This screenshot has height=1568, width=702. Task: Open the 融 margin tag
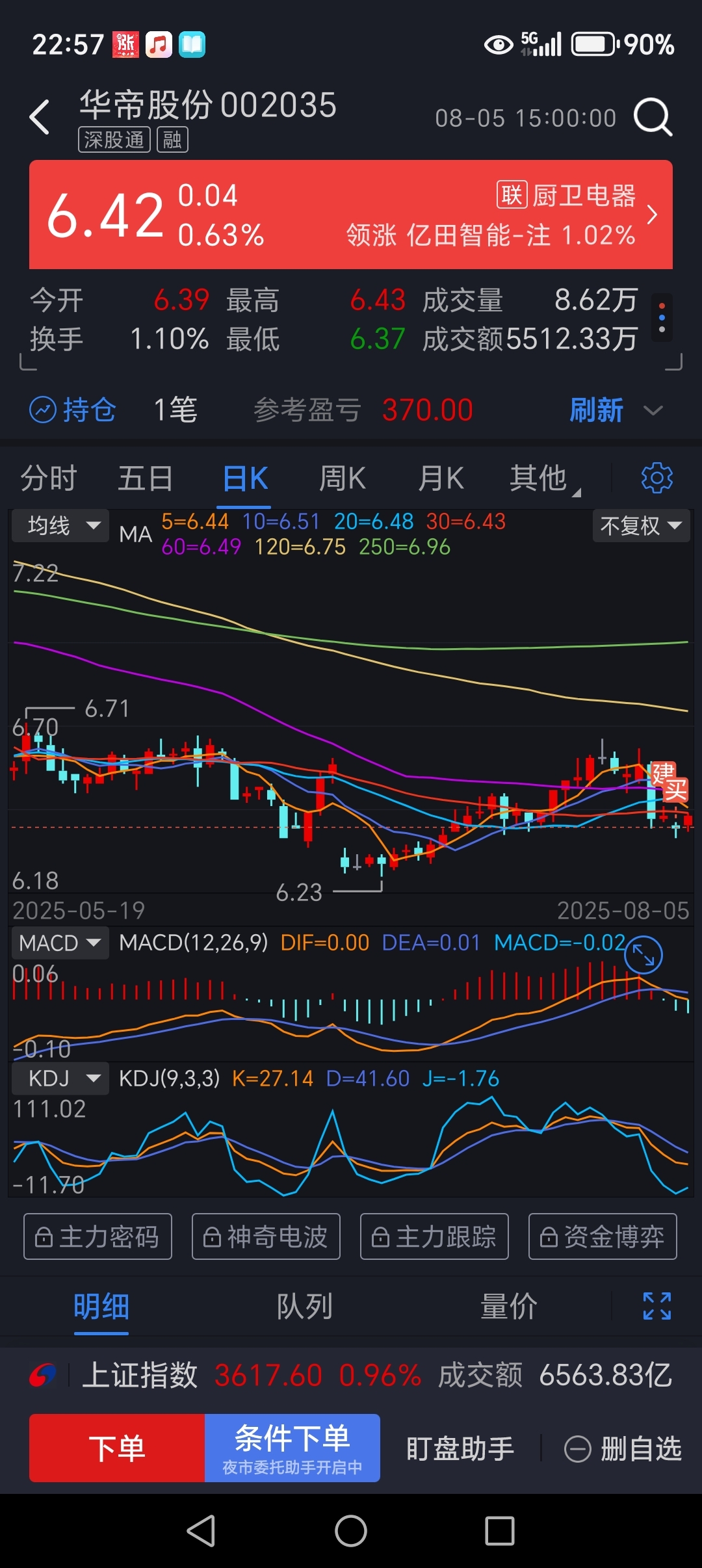point(172,140)
